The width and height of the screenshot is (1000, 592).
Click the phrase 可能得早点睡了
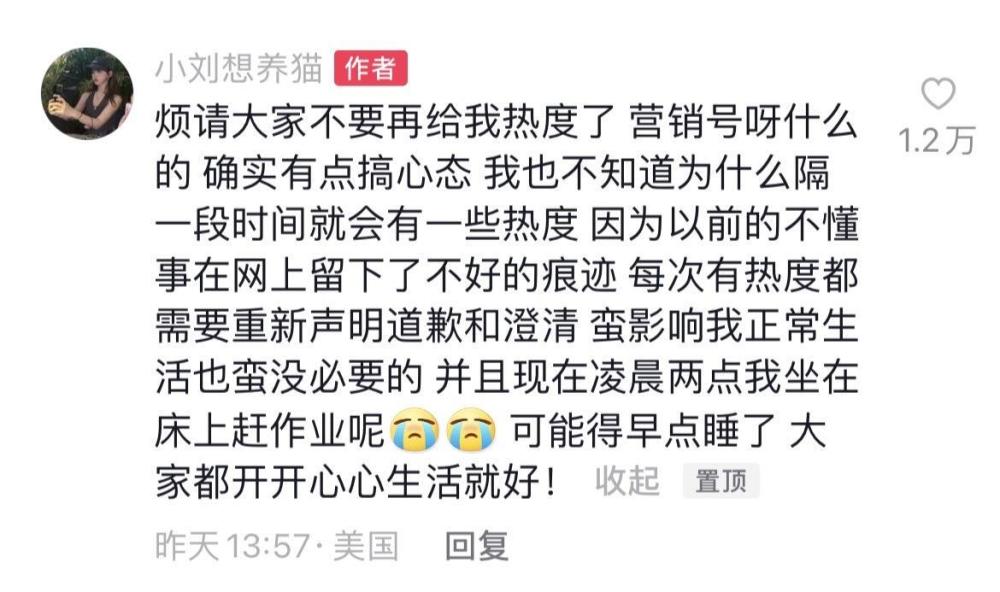coord(643,431)
